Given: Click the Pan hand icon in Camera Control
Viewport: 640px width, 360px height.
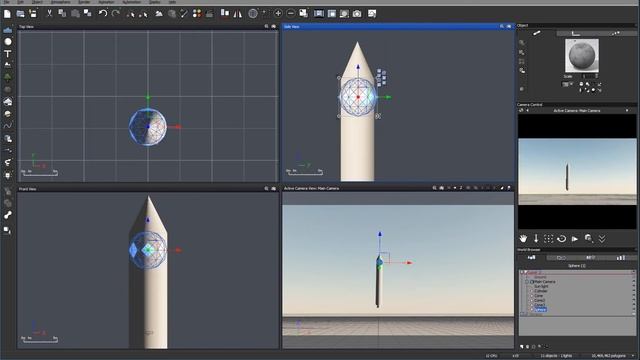Looking at the screenshot, I should tap(523, 239).
